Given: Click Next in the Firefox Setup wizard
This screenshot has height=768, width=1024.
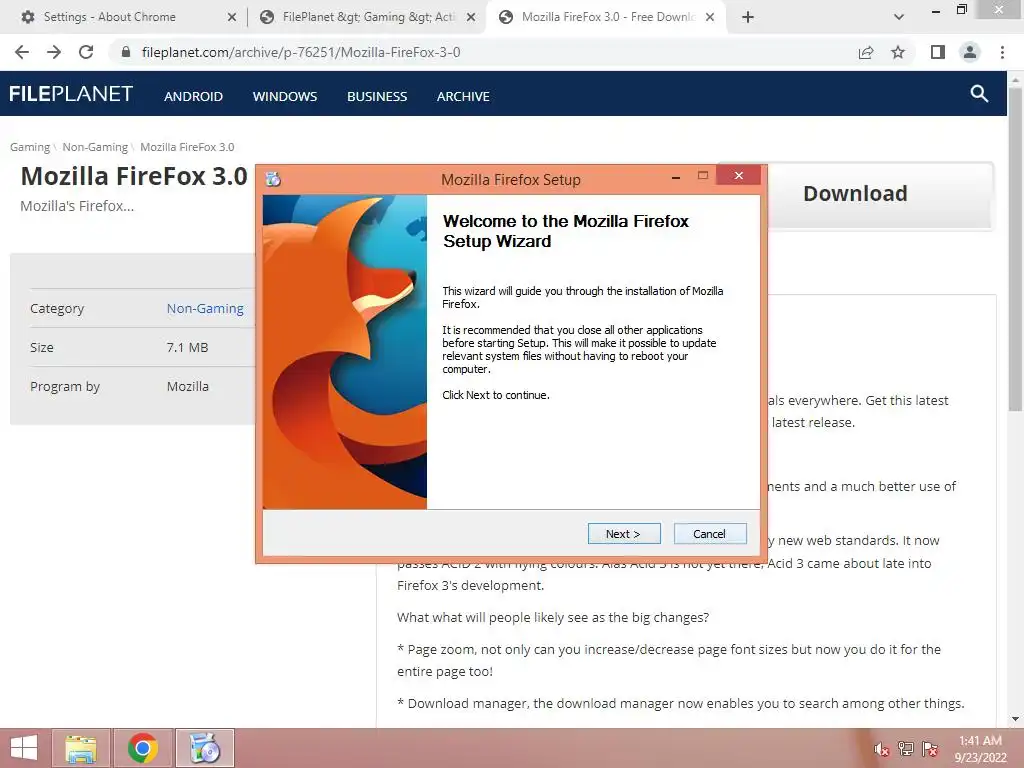Looking at the screenshot, I should (x=624, y=534).
